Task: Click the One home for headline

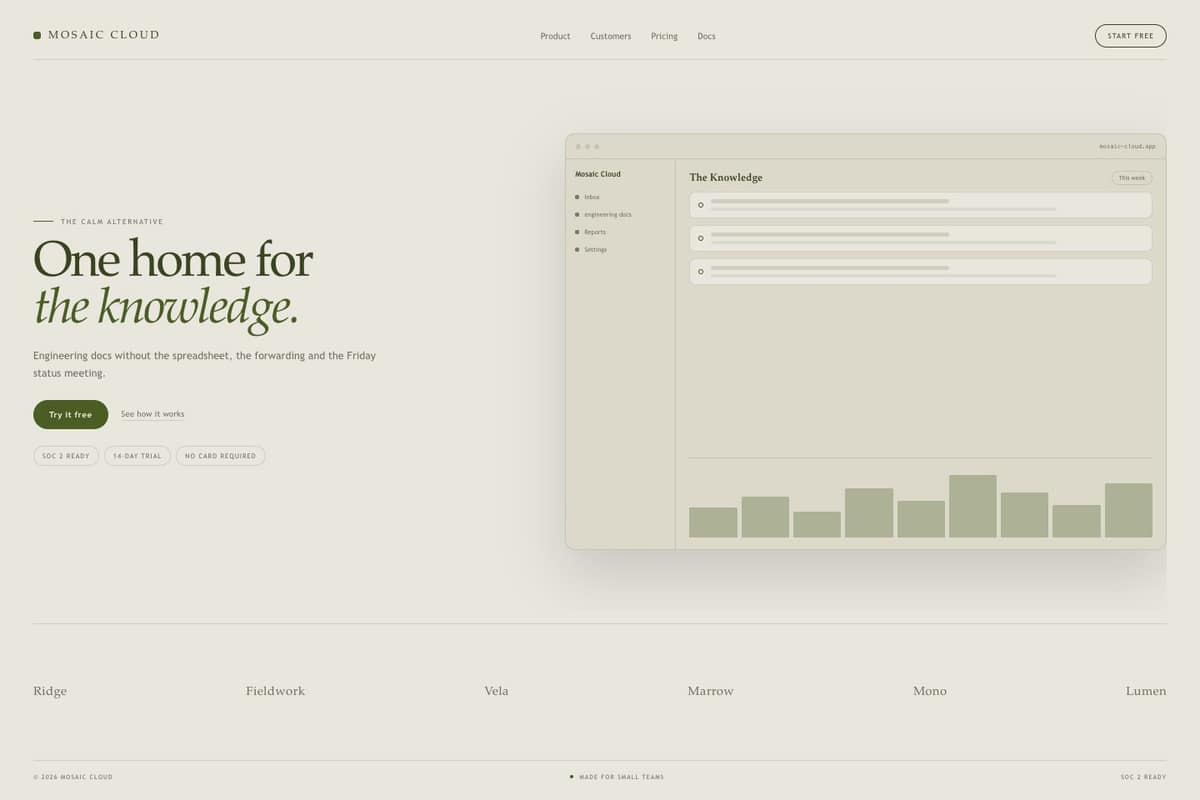Action: pyautogui.click(x=173, y=259)
